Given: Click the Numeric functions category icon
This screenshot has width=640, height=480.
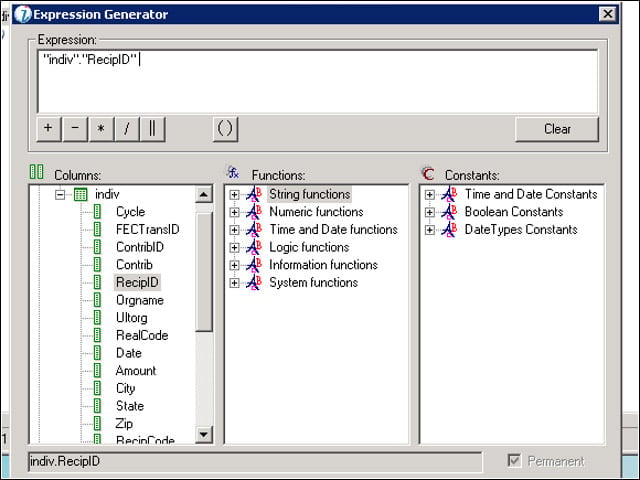Looking at the screenshot, I should [x=254, y=212].
